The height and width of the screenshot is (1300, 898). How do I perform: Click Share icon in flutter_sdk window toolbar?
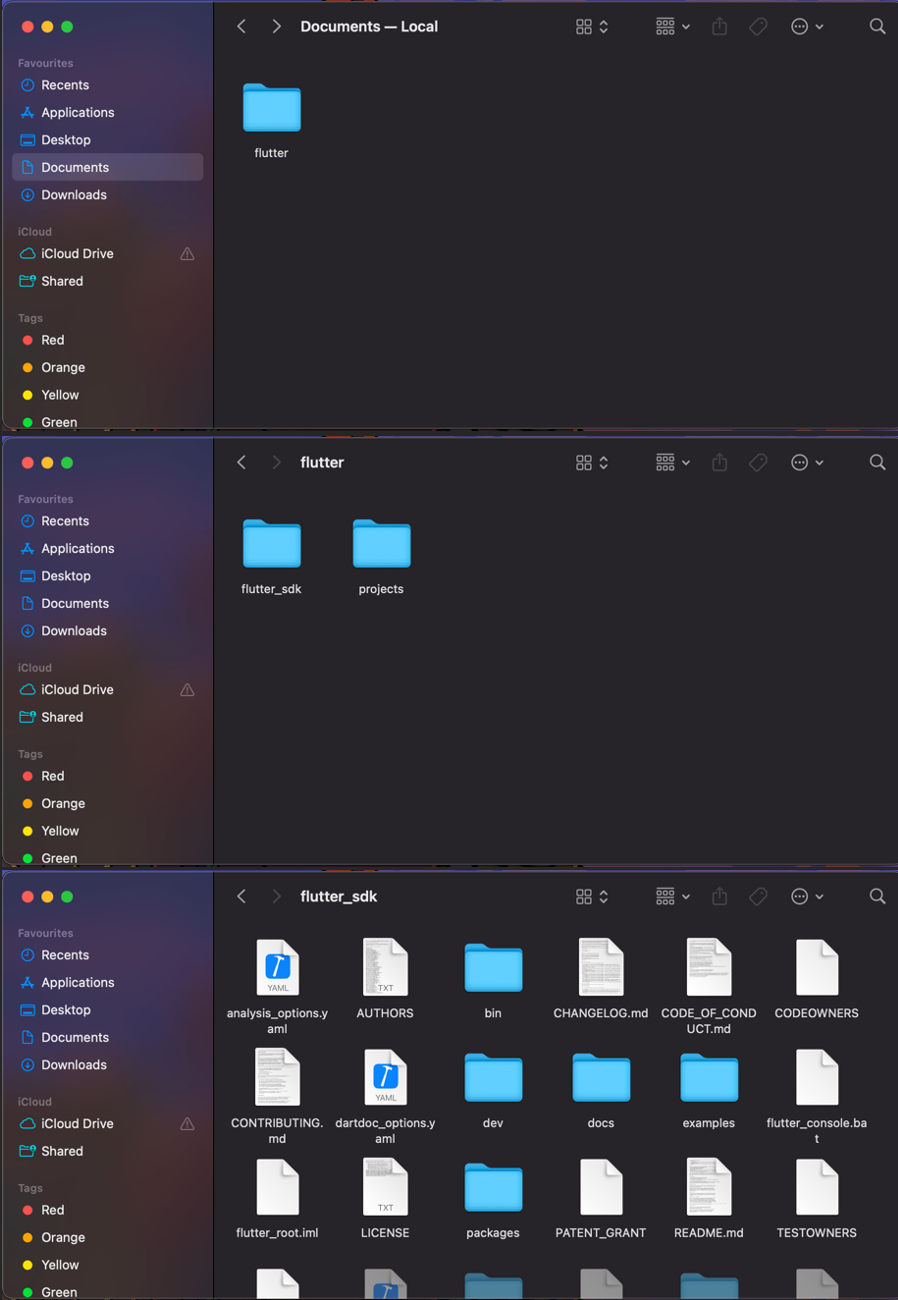pos(719,896)
